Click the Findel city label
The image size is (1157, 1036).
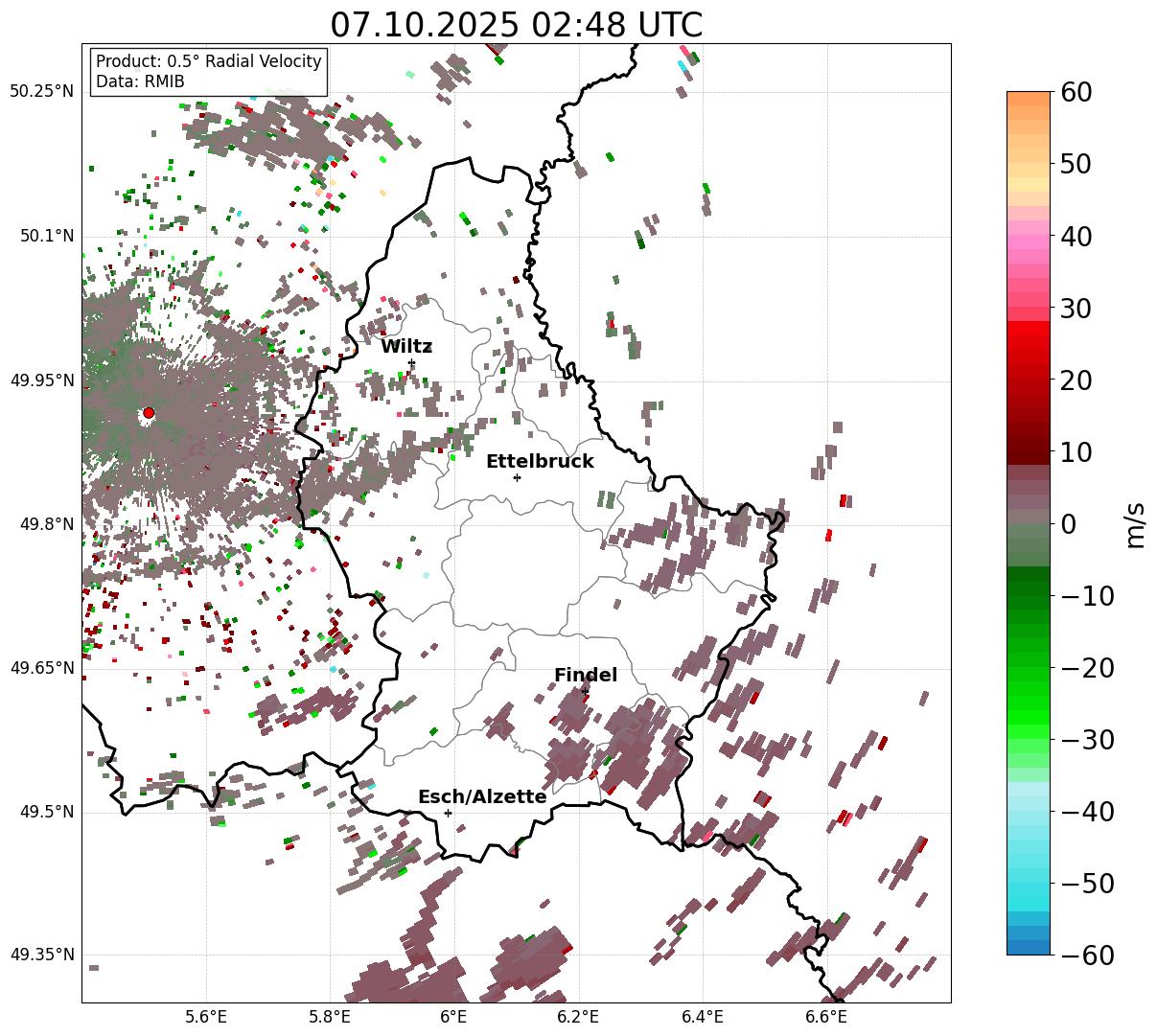point(586,676)
